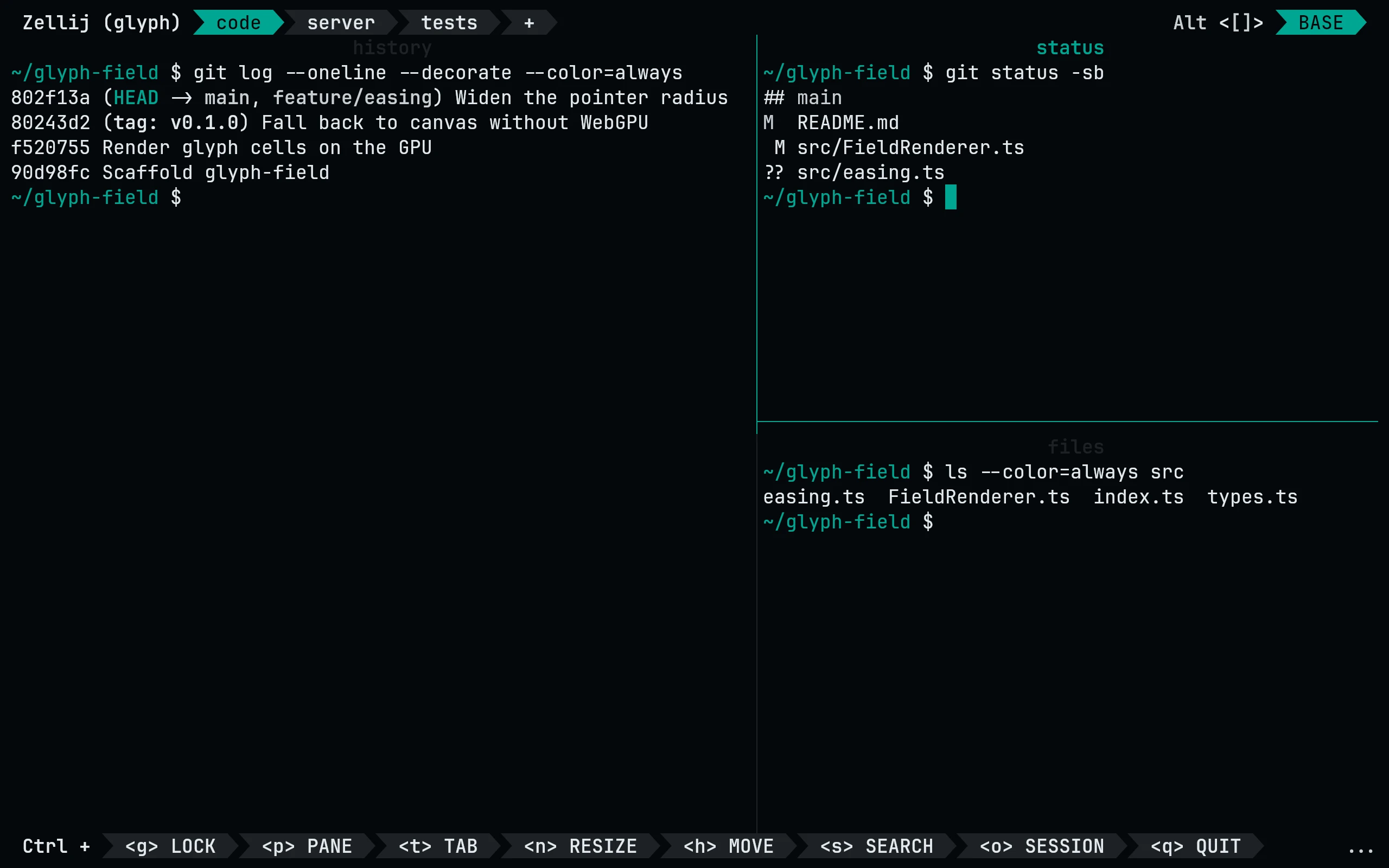
Task: Activate the <t> TAB mode button
Action: coord(438,846)
